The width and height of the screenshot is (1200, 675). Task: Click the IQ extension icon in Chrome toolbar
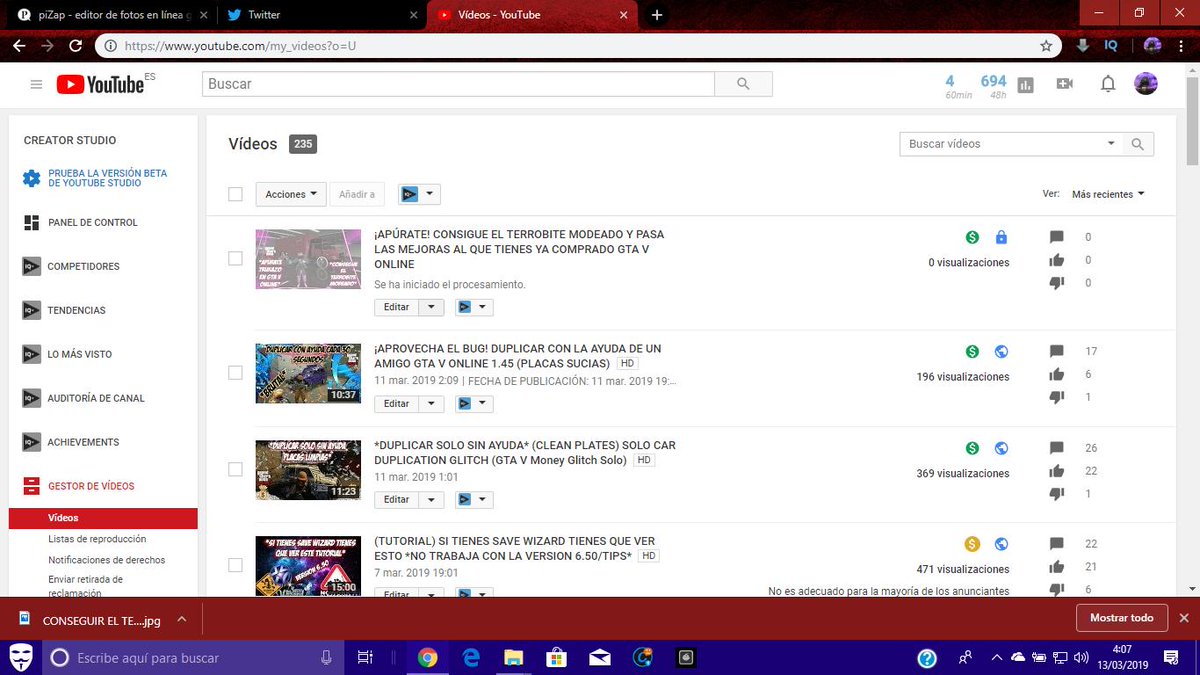coord(1111,45)
